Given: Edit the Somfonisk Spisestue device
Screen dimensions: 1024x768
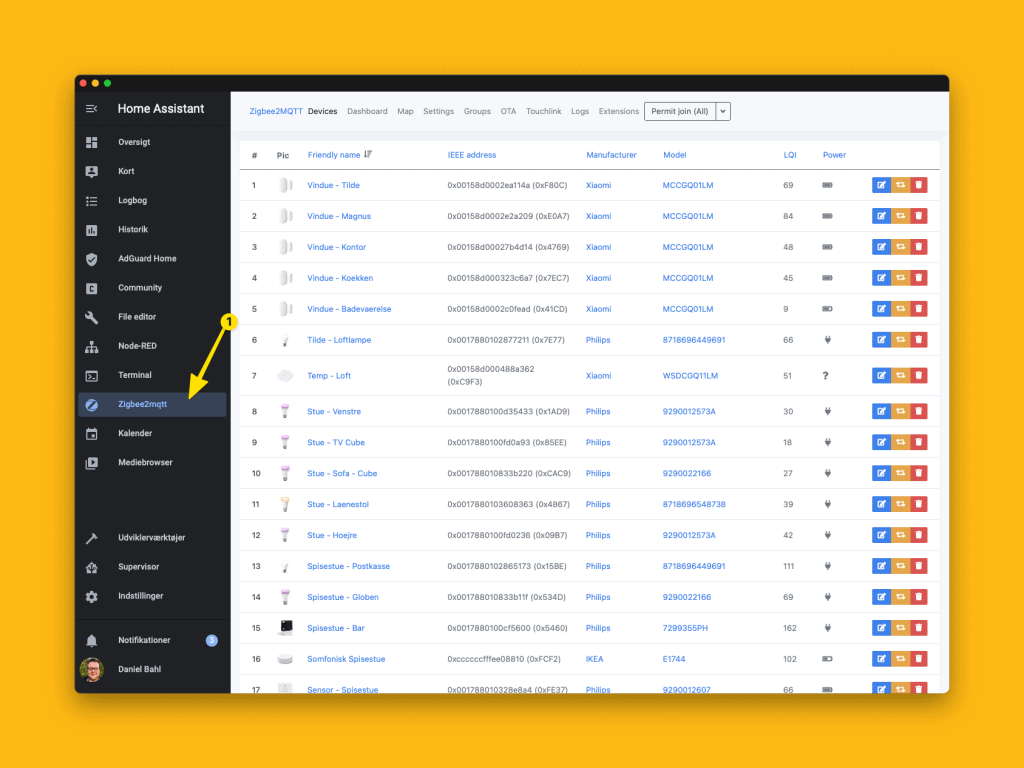Looking at the screenshot, I should pyautogui.click(x=881, y=659).
